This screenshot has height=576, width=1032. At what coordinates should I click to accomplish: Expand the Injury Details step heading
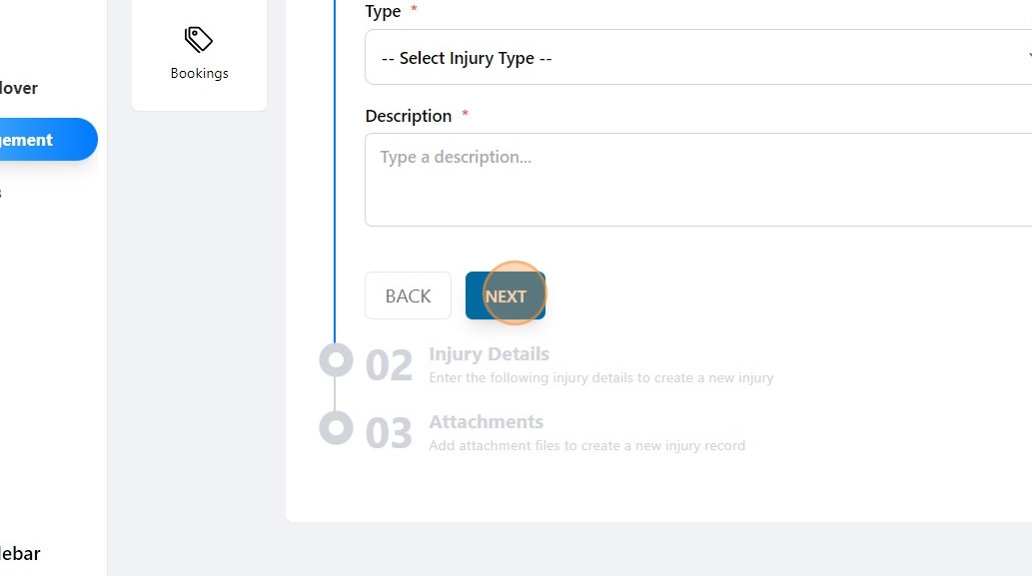point(489,354)
